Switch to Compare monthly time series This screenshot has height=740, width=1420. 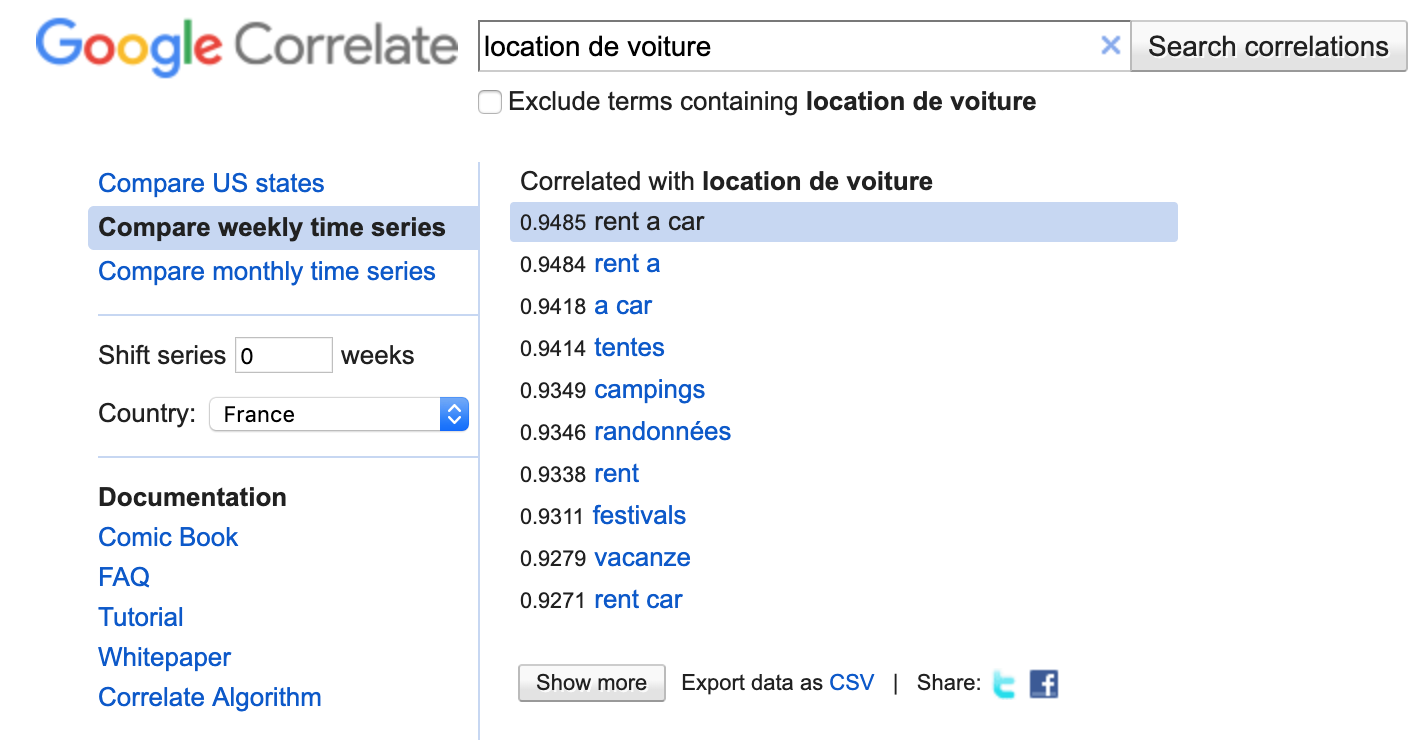pyautogui.click(x=266, y=271)
